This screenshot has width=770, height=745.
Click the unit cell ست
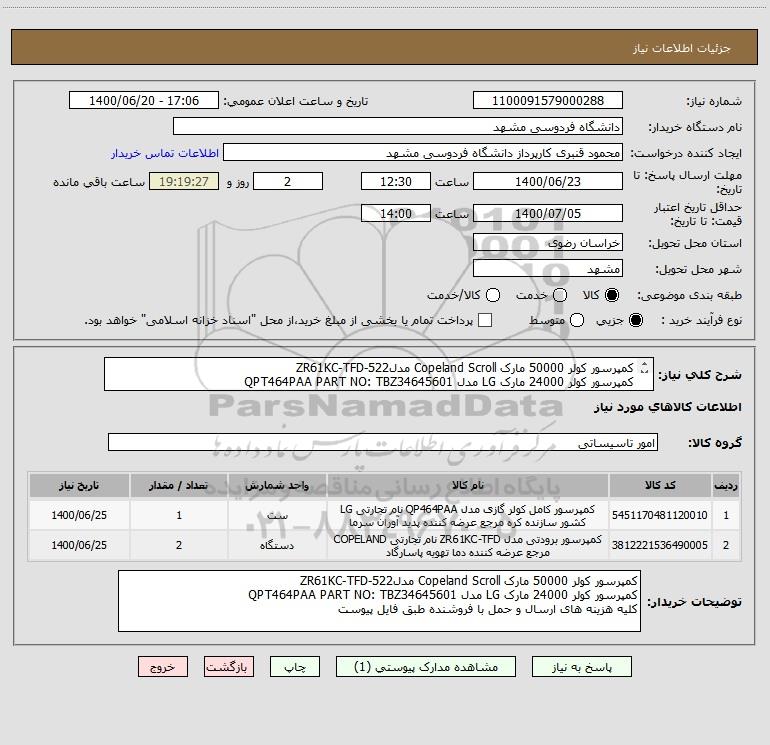click(277, 515)
